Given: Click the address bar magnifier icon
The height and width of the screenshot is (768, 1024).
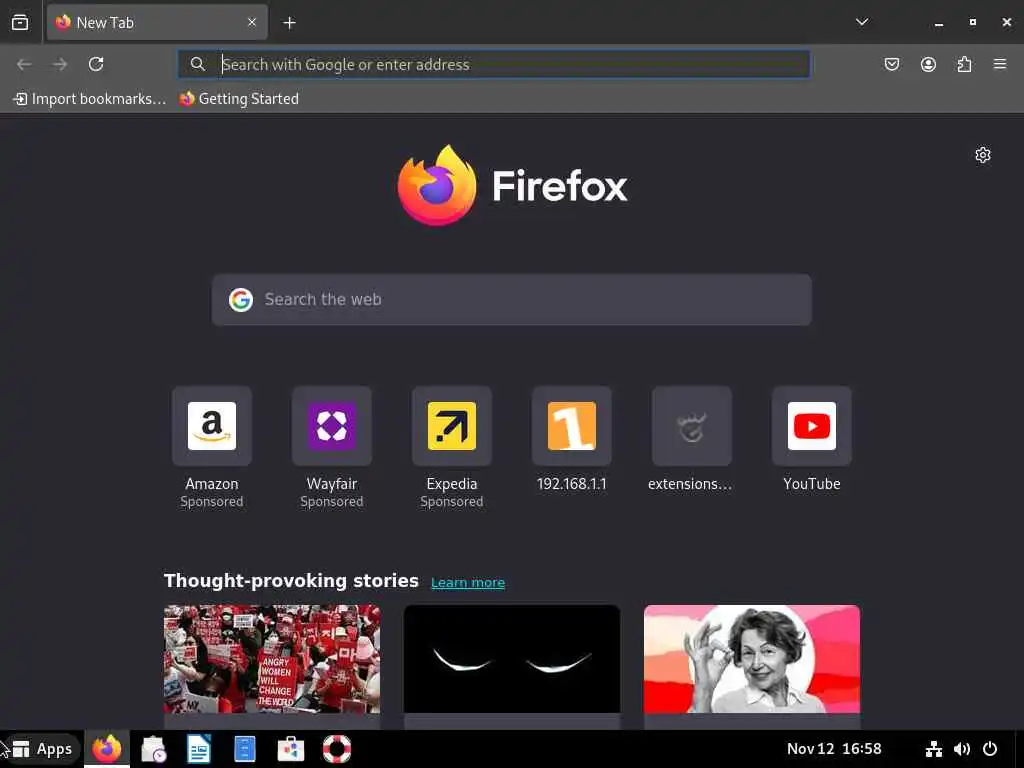Looking at the screenshot, I should [x=197, y=64].
